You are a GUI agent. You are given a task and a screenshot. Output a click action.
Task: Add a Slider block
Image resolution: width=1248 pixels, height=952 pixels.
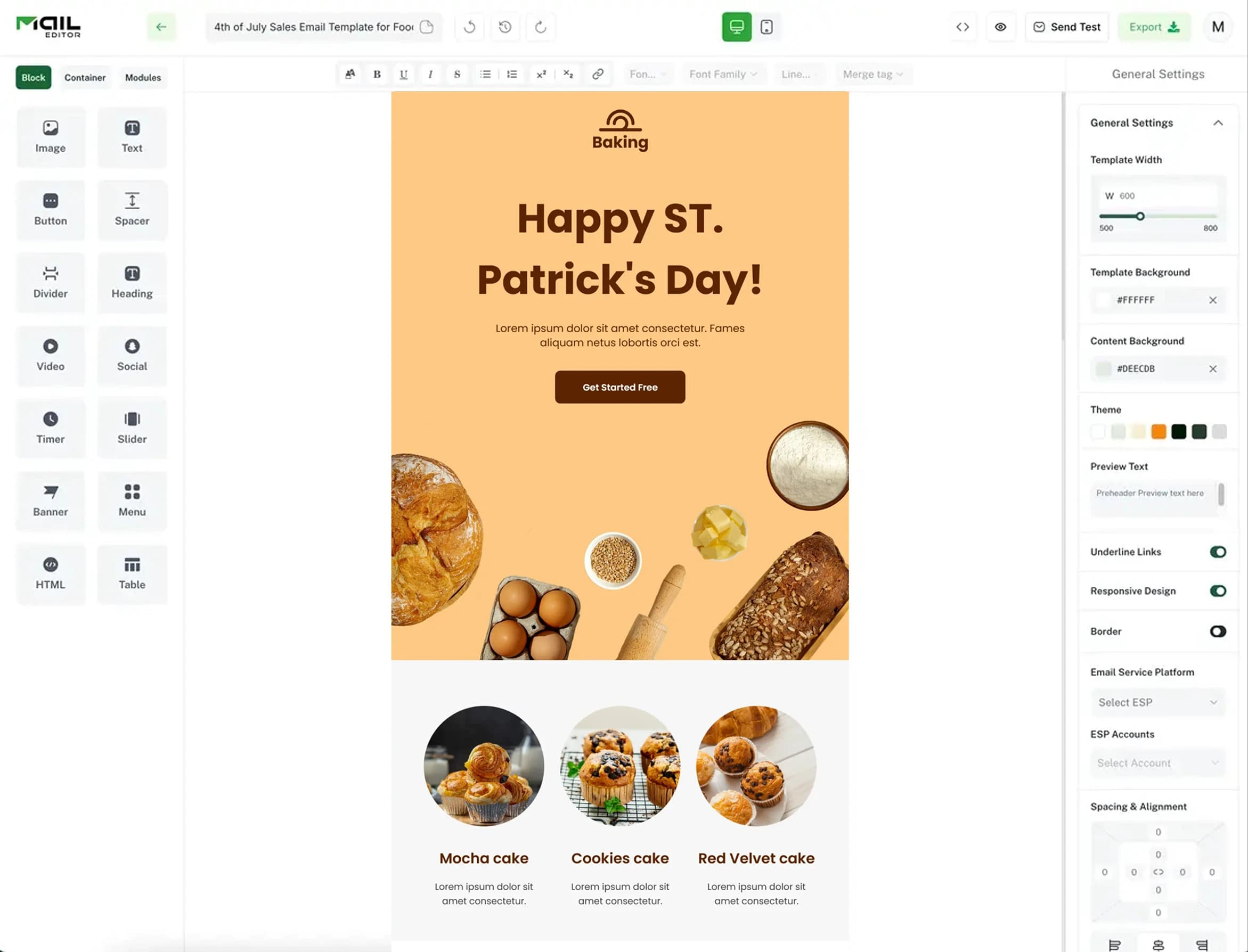(x=132, y=429)
